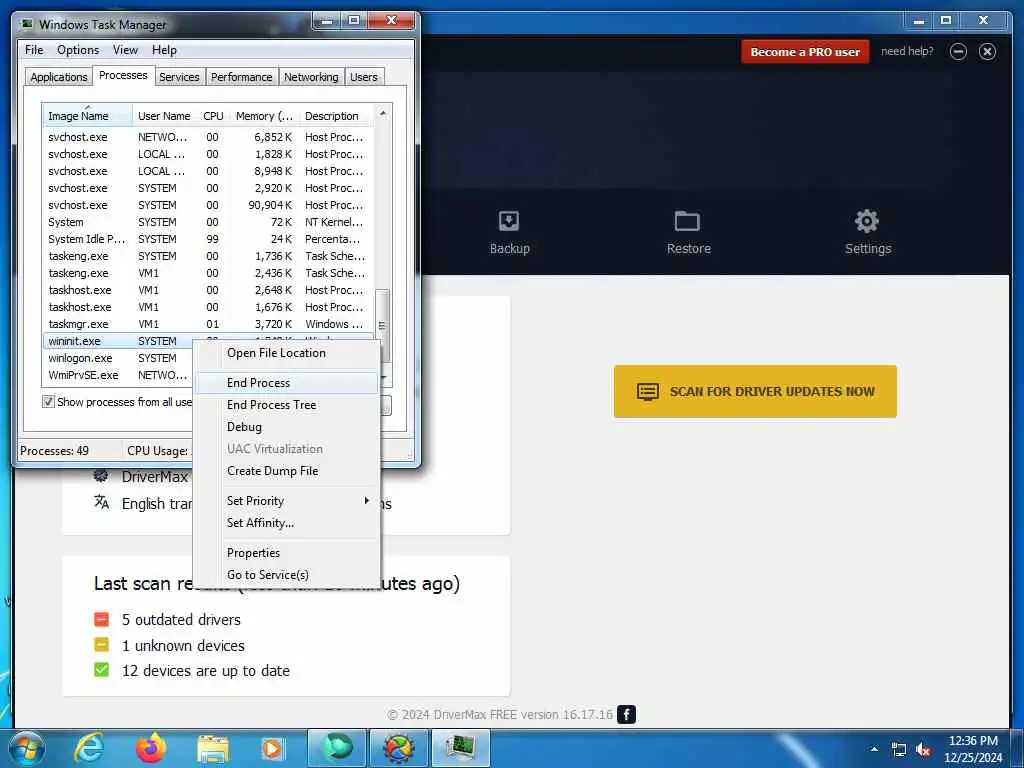This screenshot has height=768, width=1024.
Task: Open the Restore folder icon in DriverMax
Action: point(687,221)
